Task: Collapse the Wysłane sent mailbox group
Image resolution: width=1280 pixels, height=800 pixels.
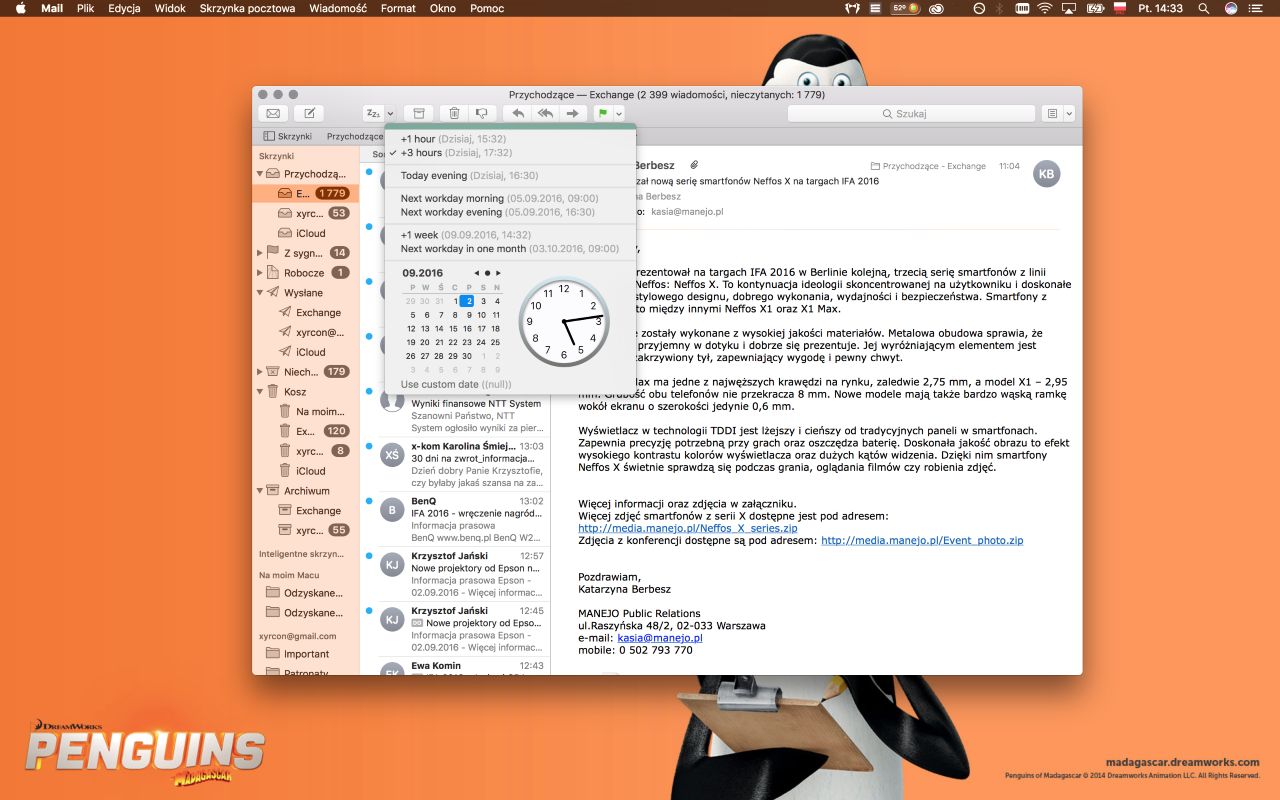Action: 261,293
